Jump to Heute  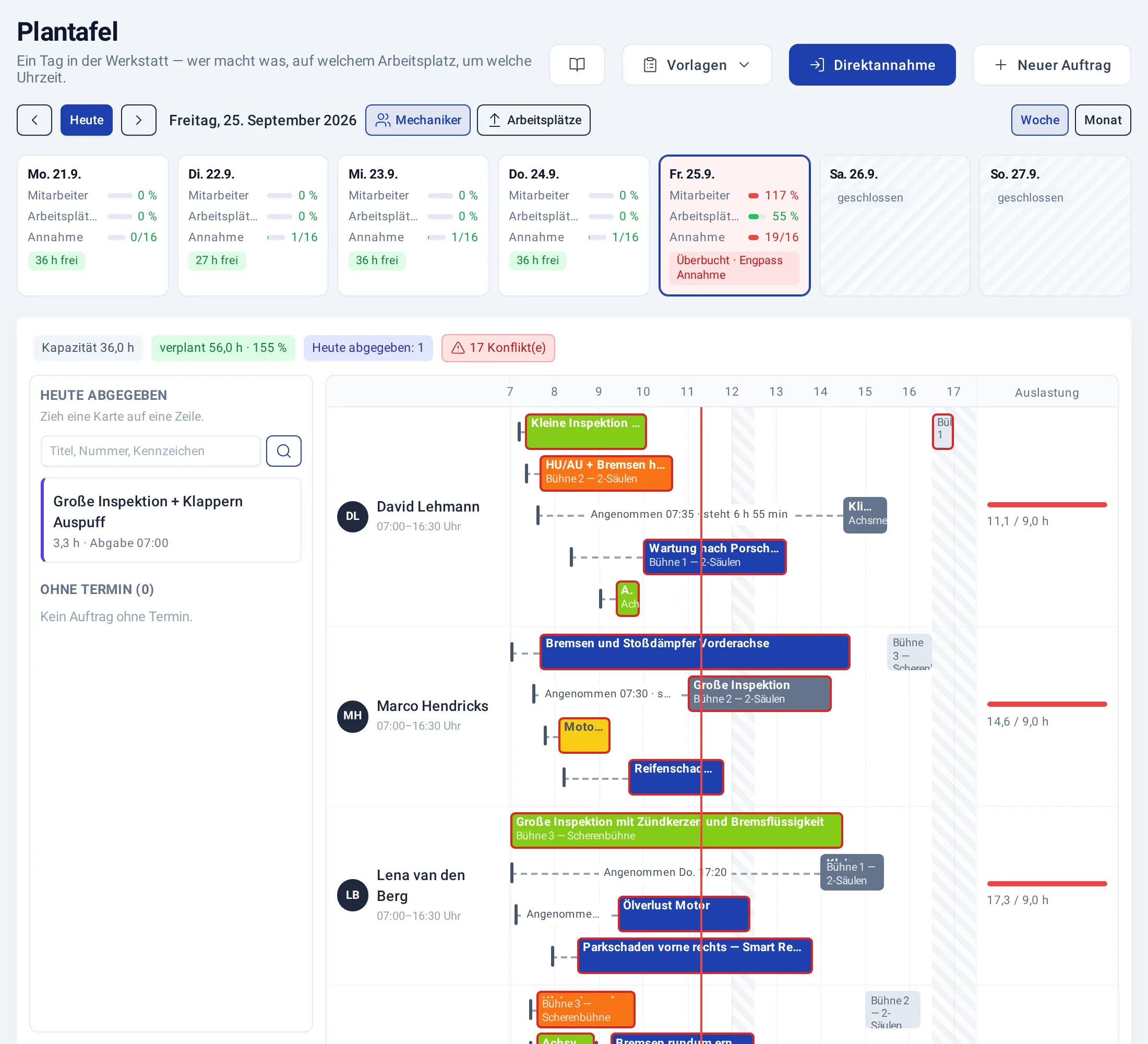coord(87,120)
